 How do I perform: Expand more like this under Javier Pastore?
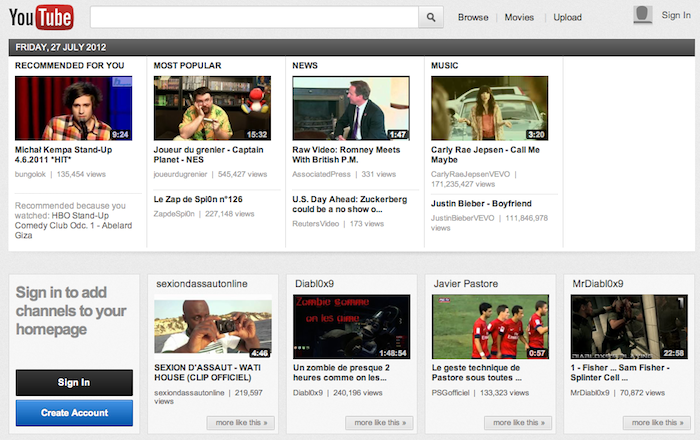[x=518, y=423]
